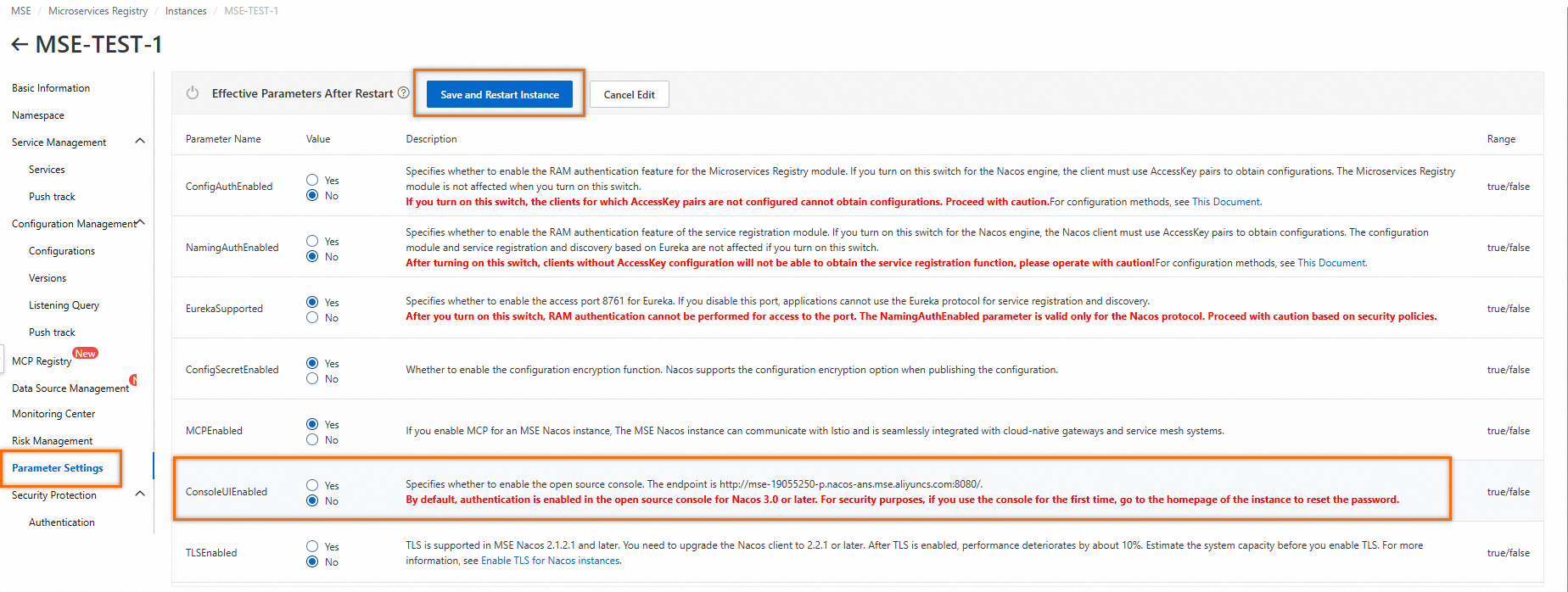This screenshot has width=1568, height=592.
Task: Open Namespace in the sidebar
Action: (38, 115)
